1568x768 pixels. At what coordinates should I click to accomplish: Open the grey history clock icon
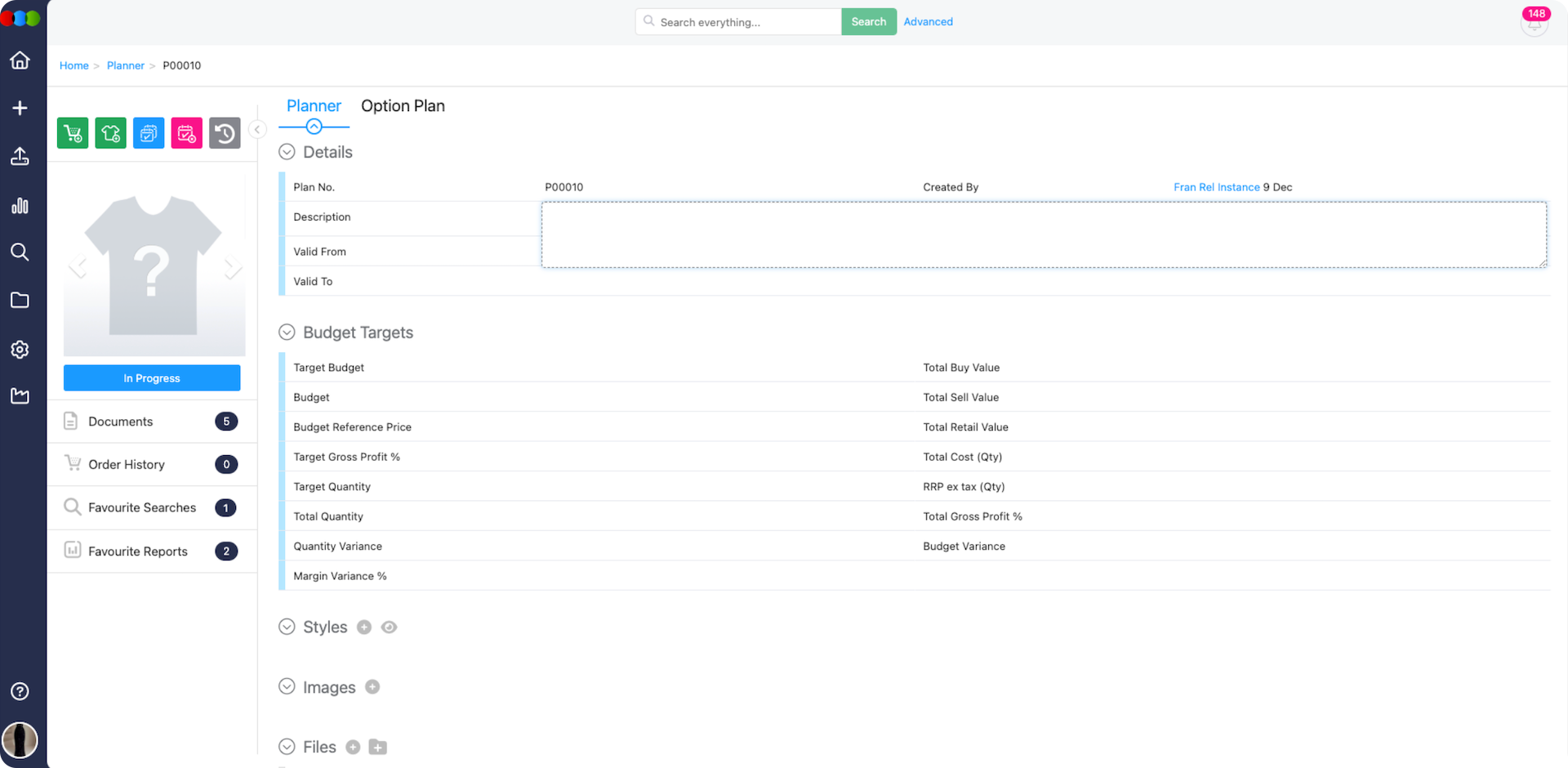pyautogui.click(x=225, y=133)
